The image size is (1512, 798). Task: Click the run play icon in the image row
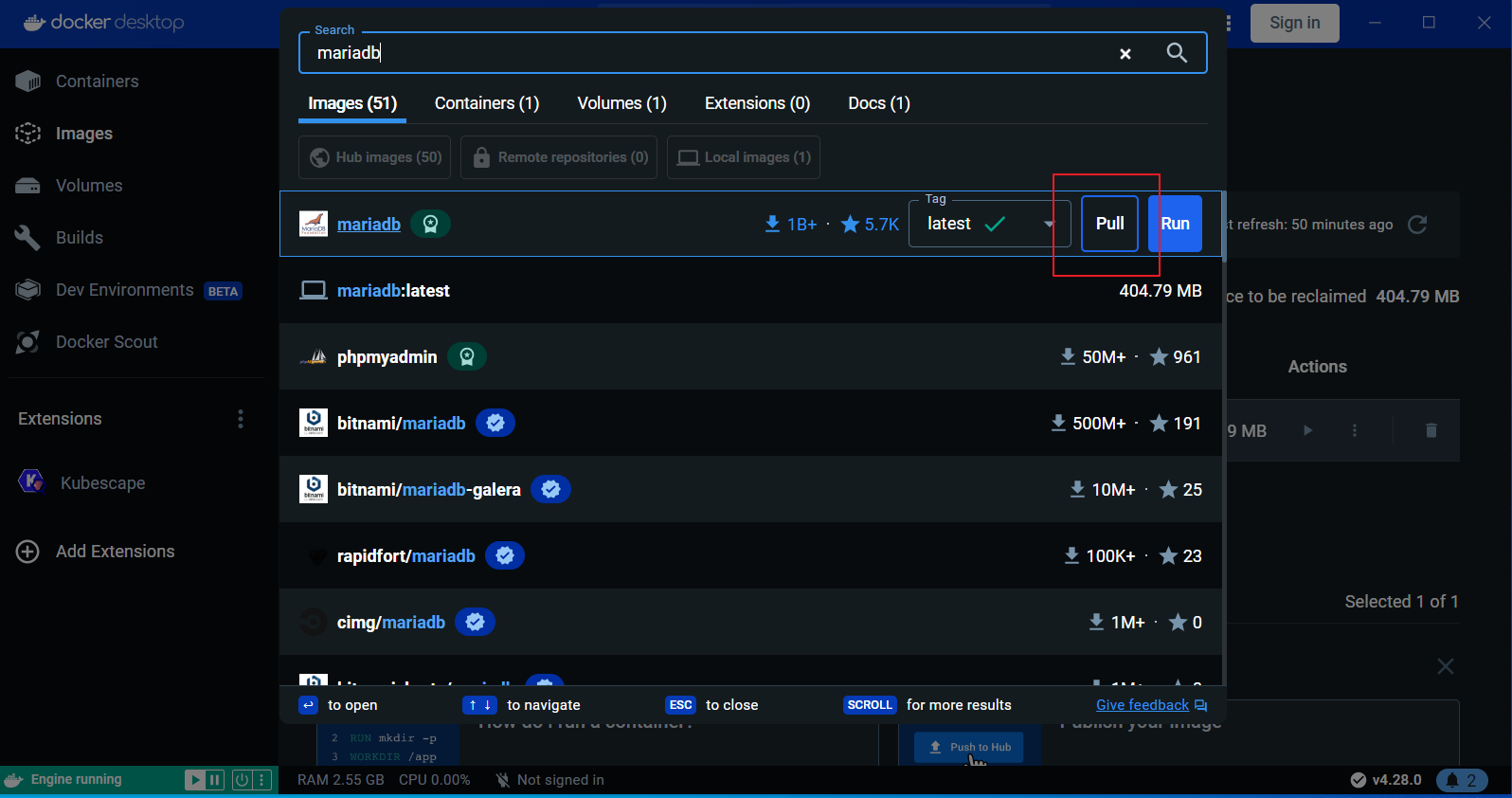(x=1307, y=430)
